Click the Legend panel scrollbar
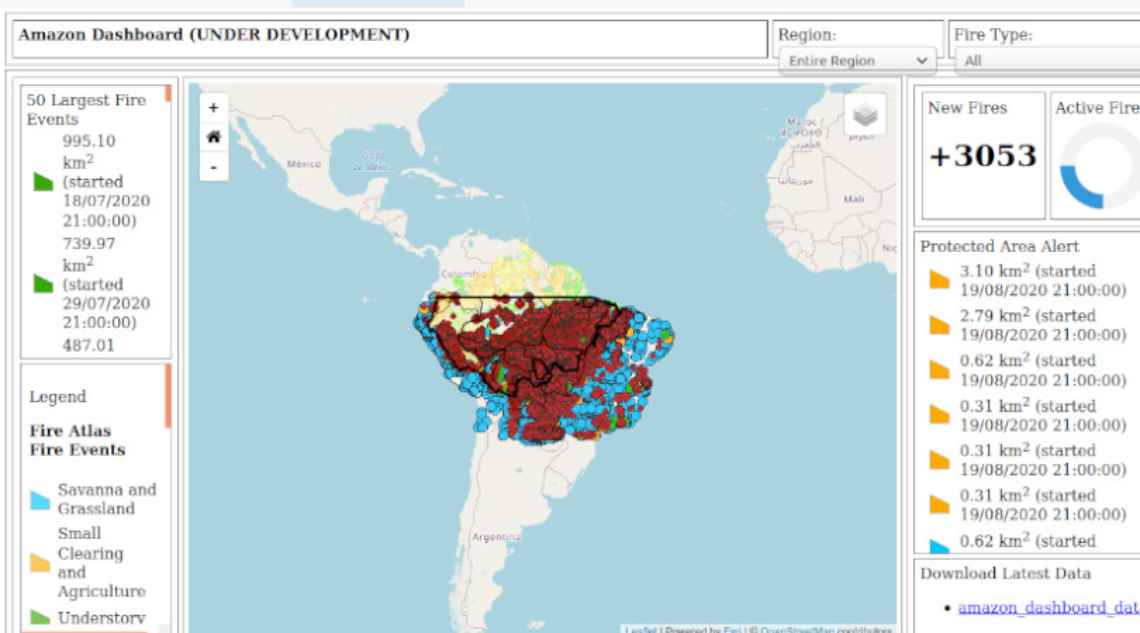This screenshot has height=633, width=1140. click(168, 396)
